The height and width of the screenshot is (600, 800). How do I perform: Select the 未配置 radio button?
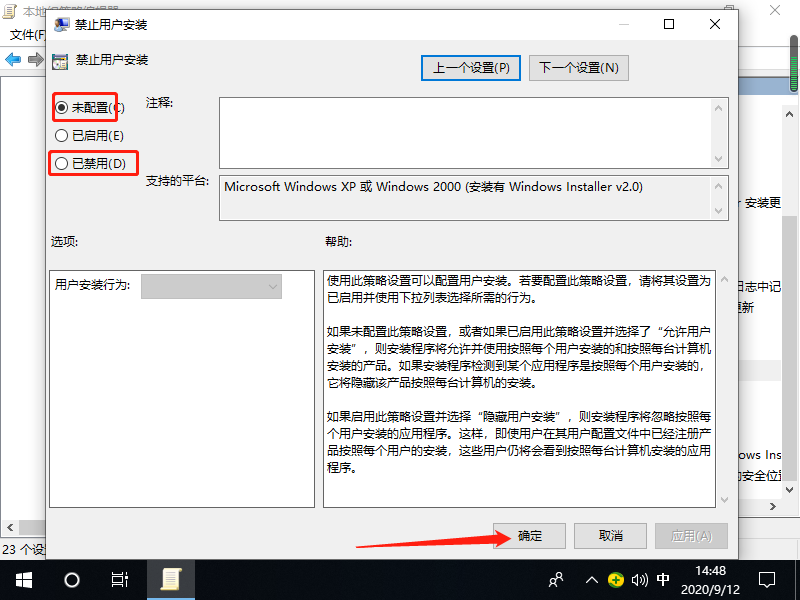coord(62,106)
